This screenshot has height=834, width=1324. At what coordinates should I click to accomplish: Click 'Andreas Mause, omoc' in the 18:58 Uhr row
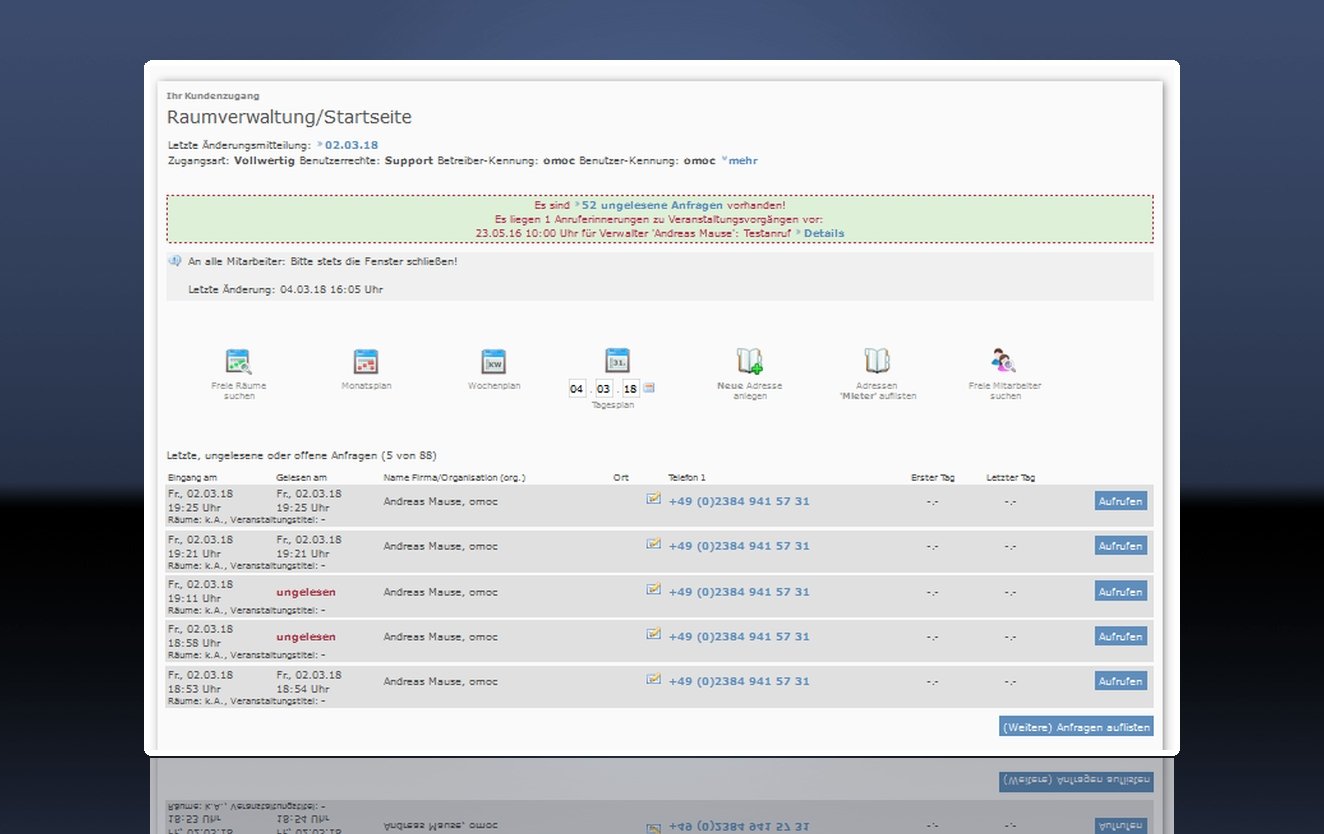(x=440, y=636)
